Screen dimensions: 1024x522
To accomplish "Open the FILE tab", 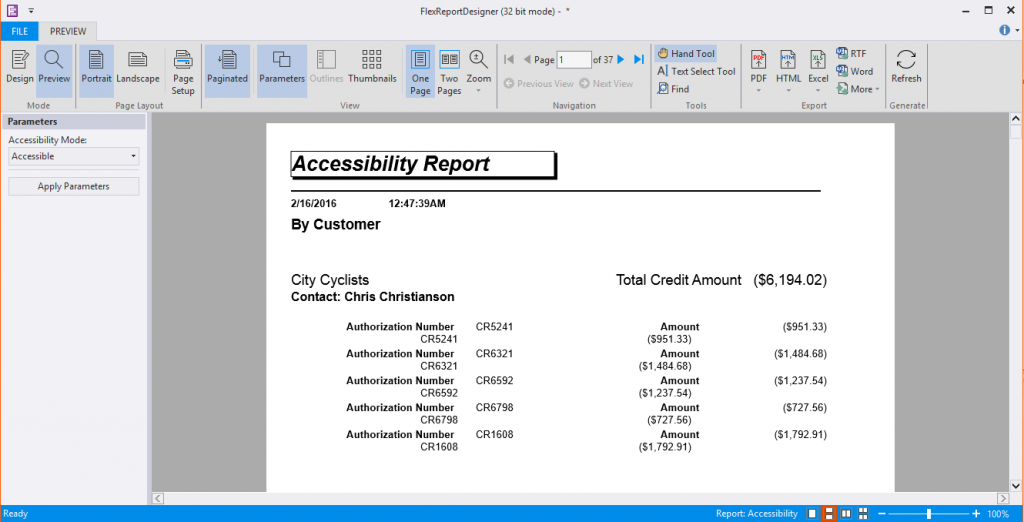I will [20, 31].
